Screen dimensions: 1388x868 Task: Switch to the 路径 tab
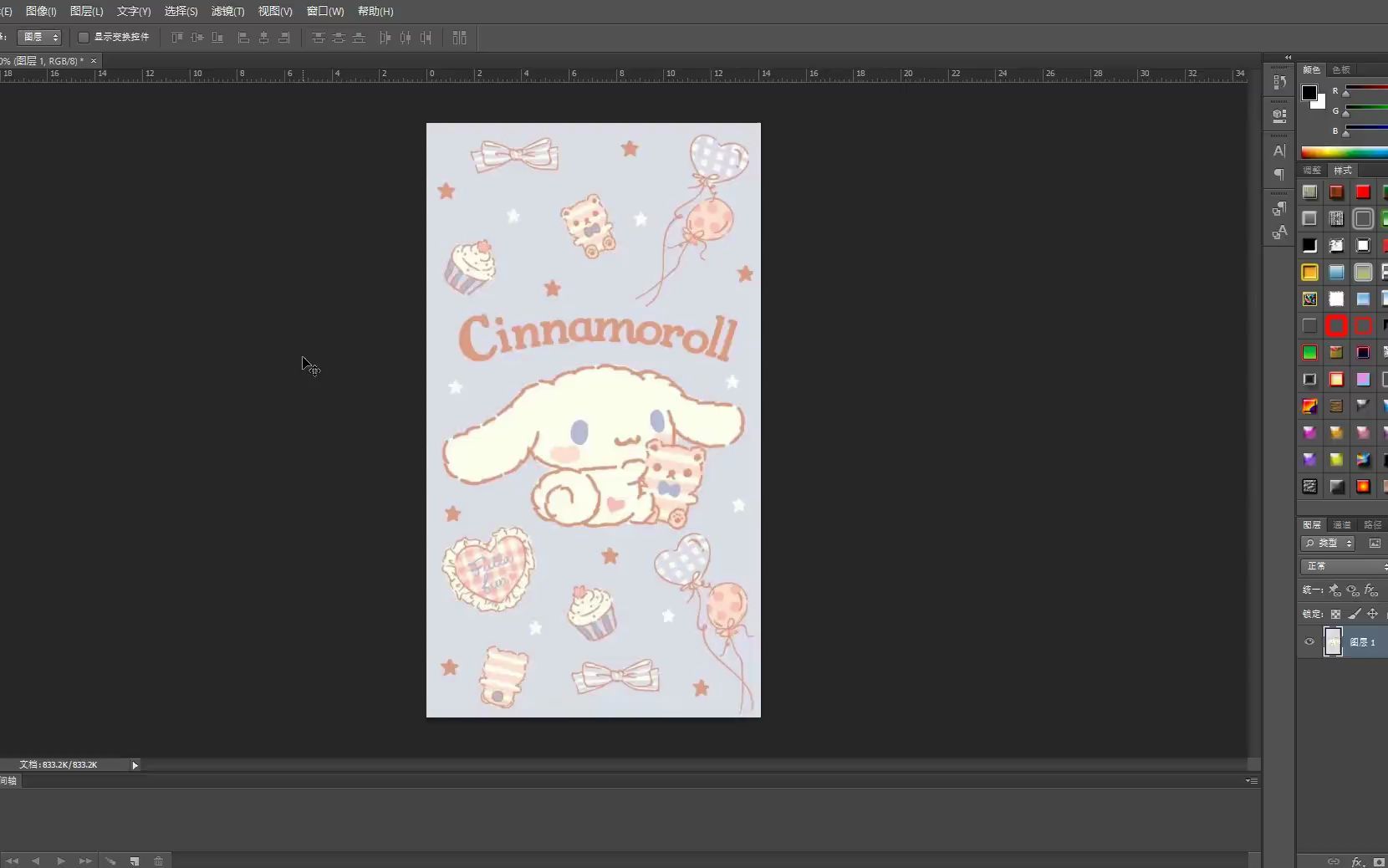tap(1373, 524)
